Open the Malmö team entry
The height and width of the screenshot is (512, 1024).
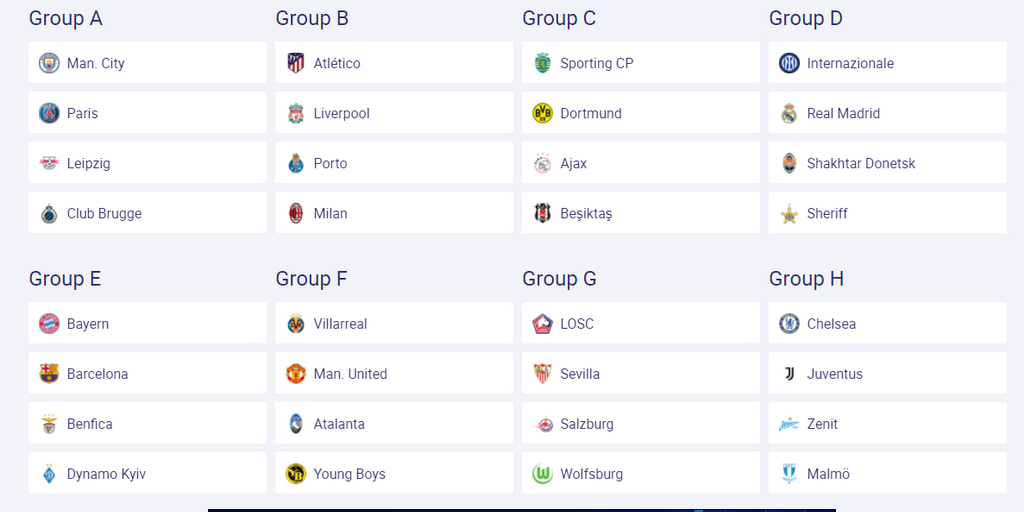click(x=888, y=473)
